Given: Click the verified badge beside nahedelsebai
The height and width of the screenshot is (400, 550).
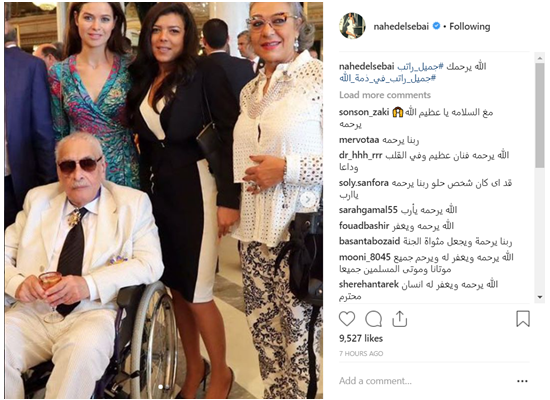Looking at the screenshot, I should [436, 26].
